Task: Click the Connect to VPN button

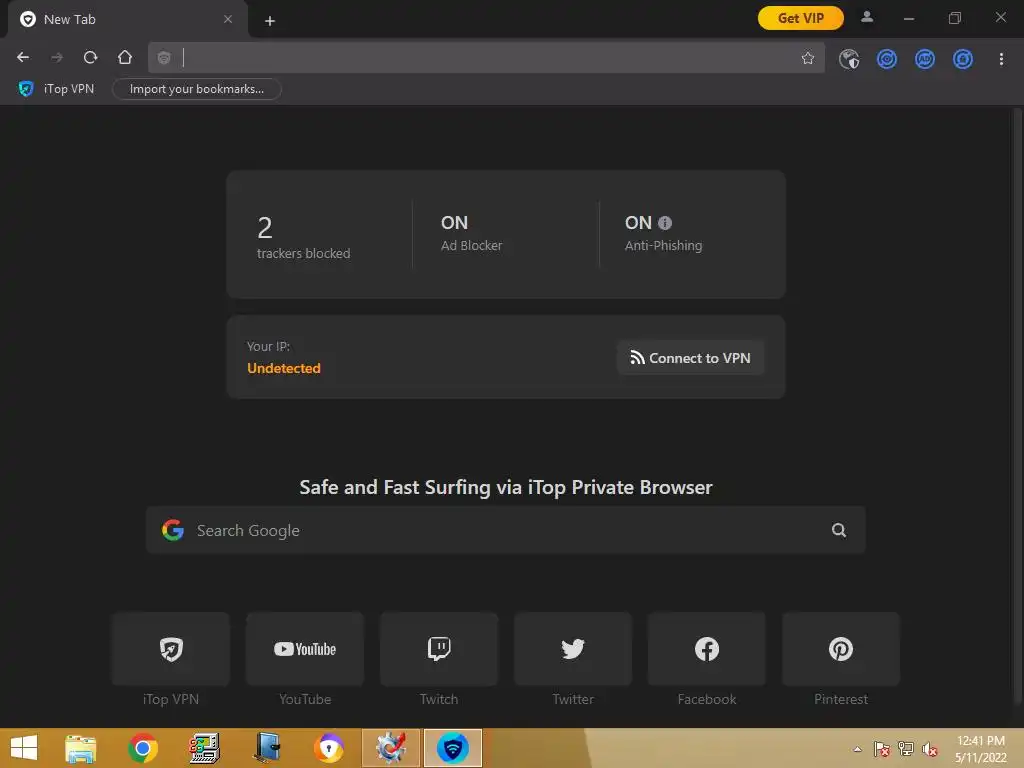Action: tap(690, 358)
